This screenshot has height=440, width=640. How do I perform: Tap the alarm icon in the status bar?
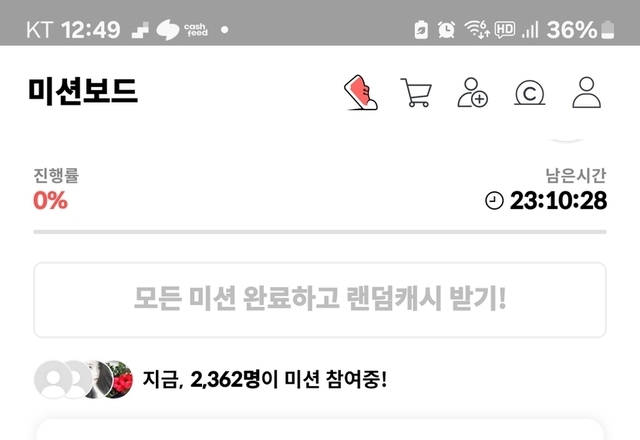coord(447,30)
